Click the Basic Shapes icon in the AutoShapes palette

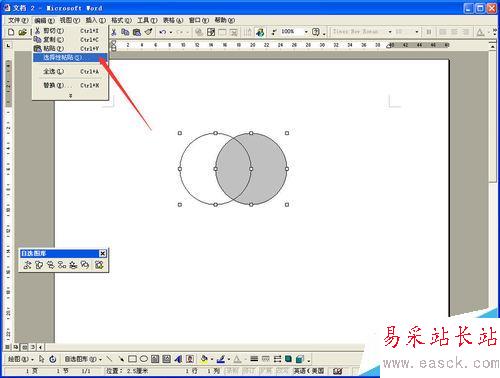point(39,265)
